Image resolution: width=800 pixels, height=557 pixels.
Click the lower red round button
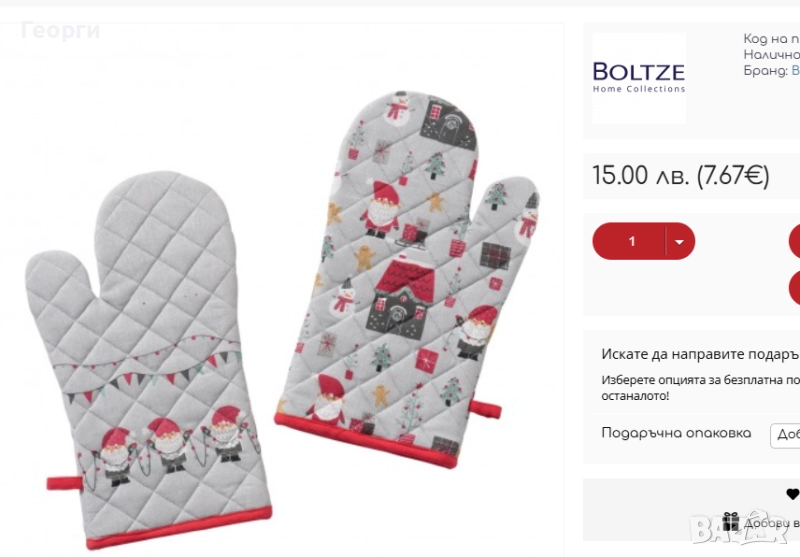coord(795,288)
